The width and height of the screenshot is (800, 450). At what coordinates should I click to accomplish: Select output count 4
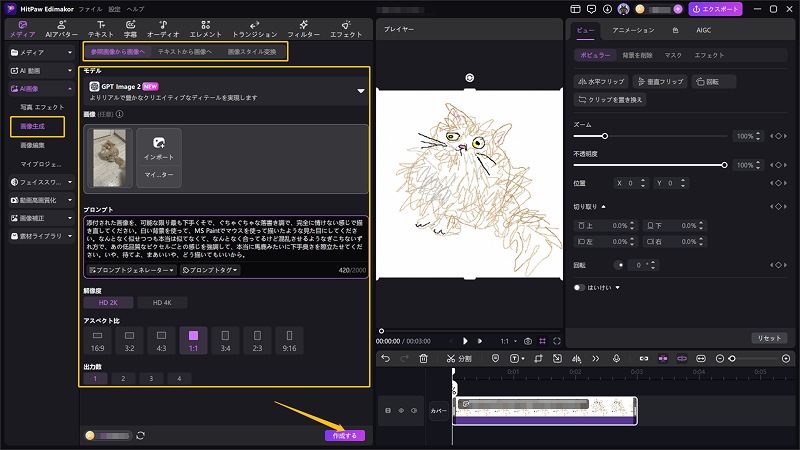point(179,379)
